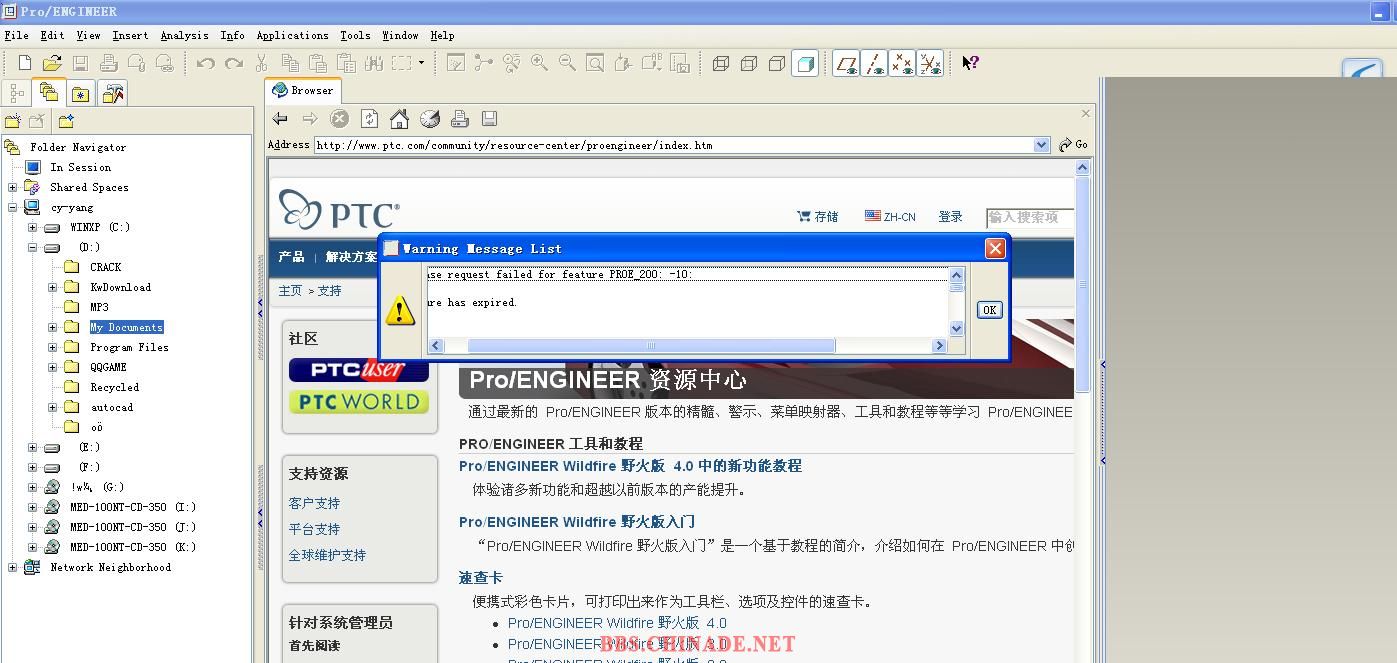Expand the KwDownload folder

click(52, 287)
